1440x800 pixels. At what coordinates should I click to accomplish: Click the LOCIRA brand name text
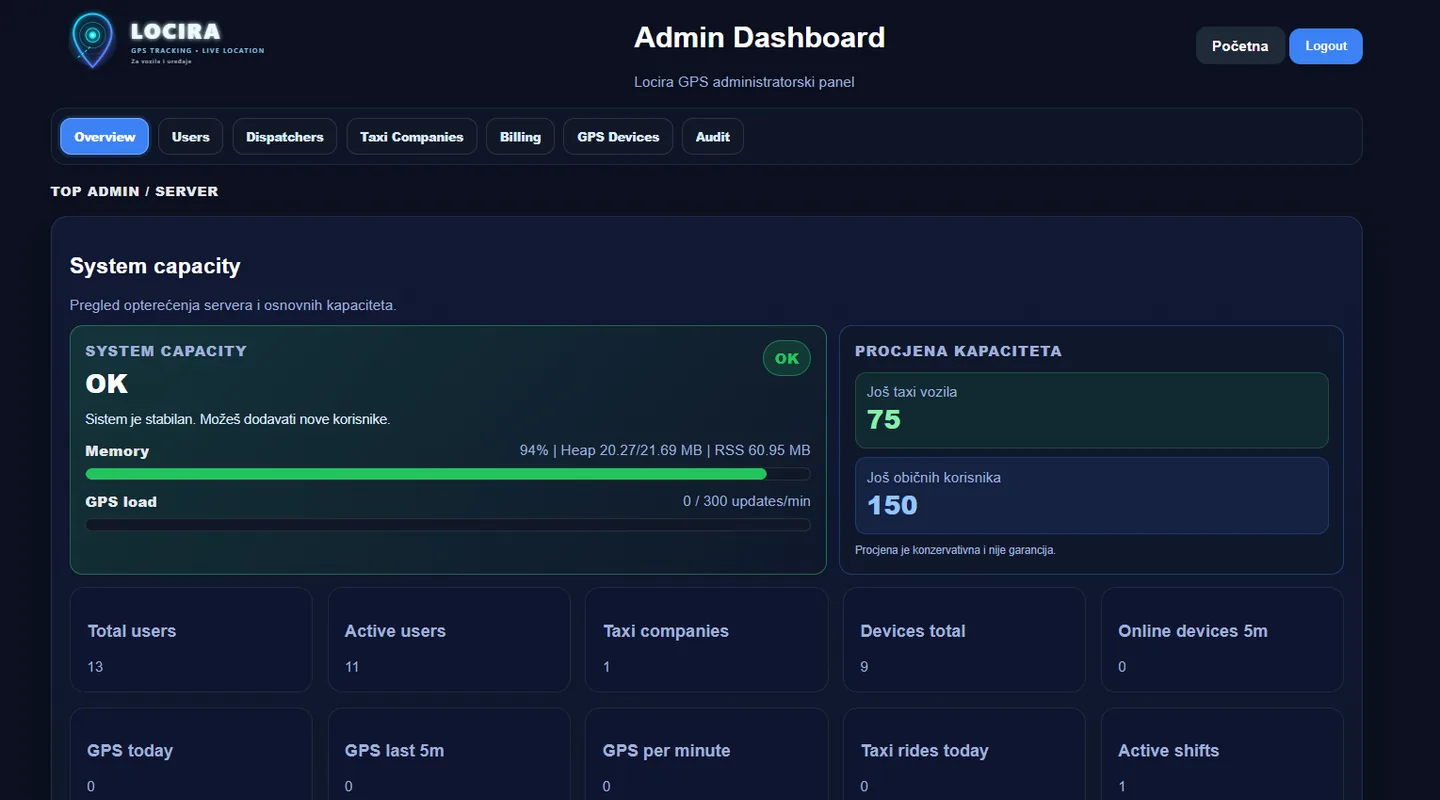click(176, 32)
